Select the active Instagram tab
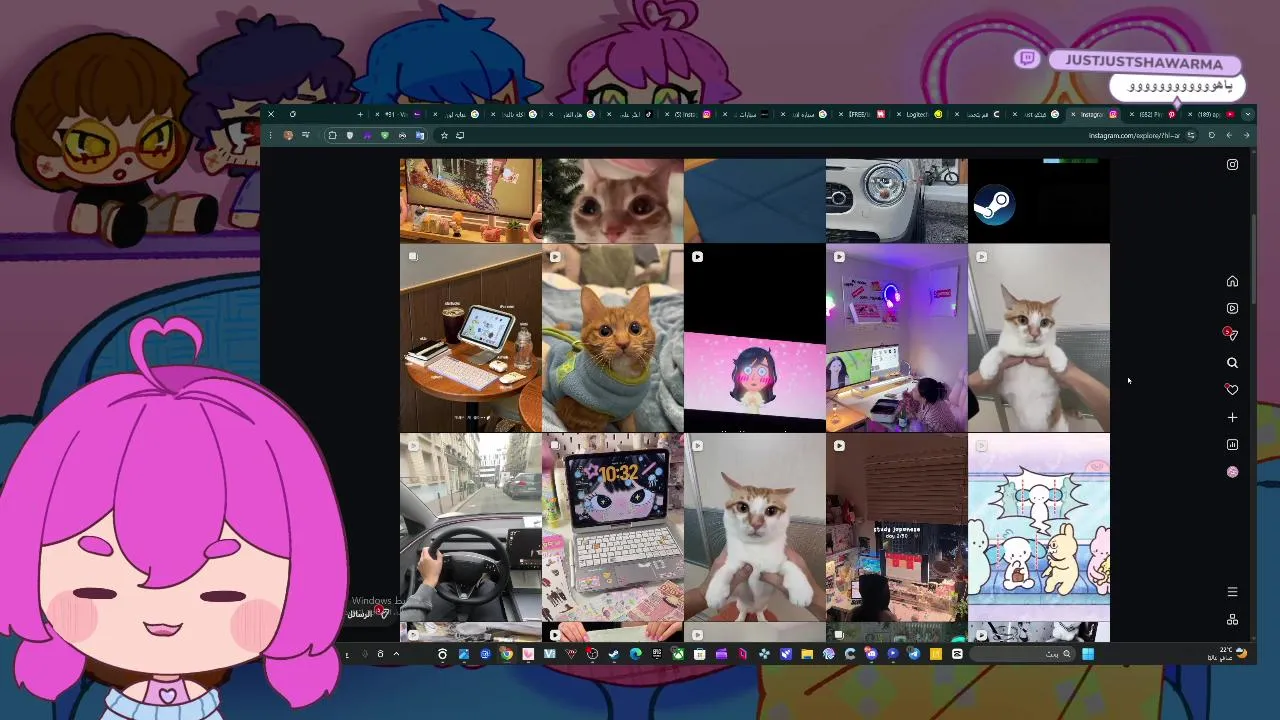This screenshot has width=1280, height=720. [x=1094, y=114]
